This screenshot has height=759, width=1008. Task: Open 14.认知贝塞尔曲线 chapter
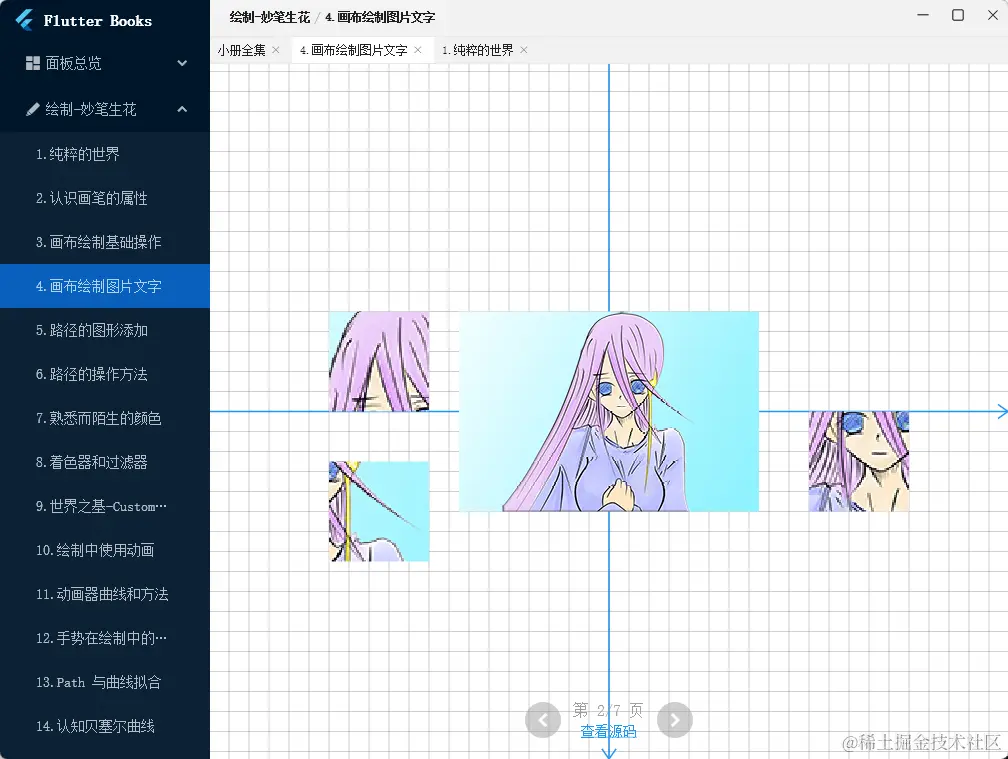tap(105, 726)
